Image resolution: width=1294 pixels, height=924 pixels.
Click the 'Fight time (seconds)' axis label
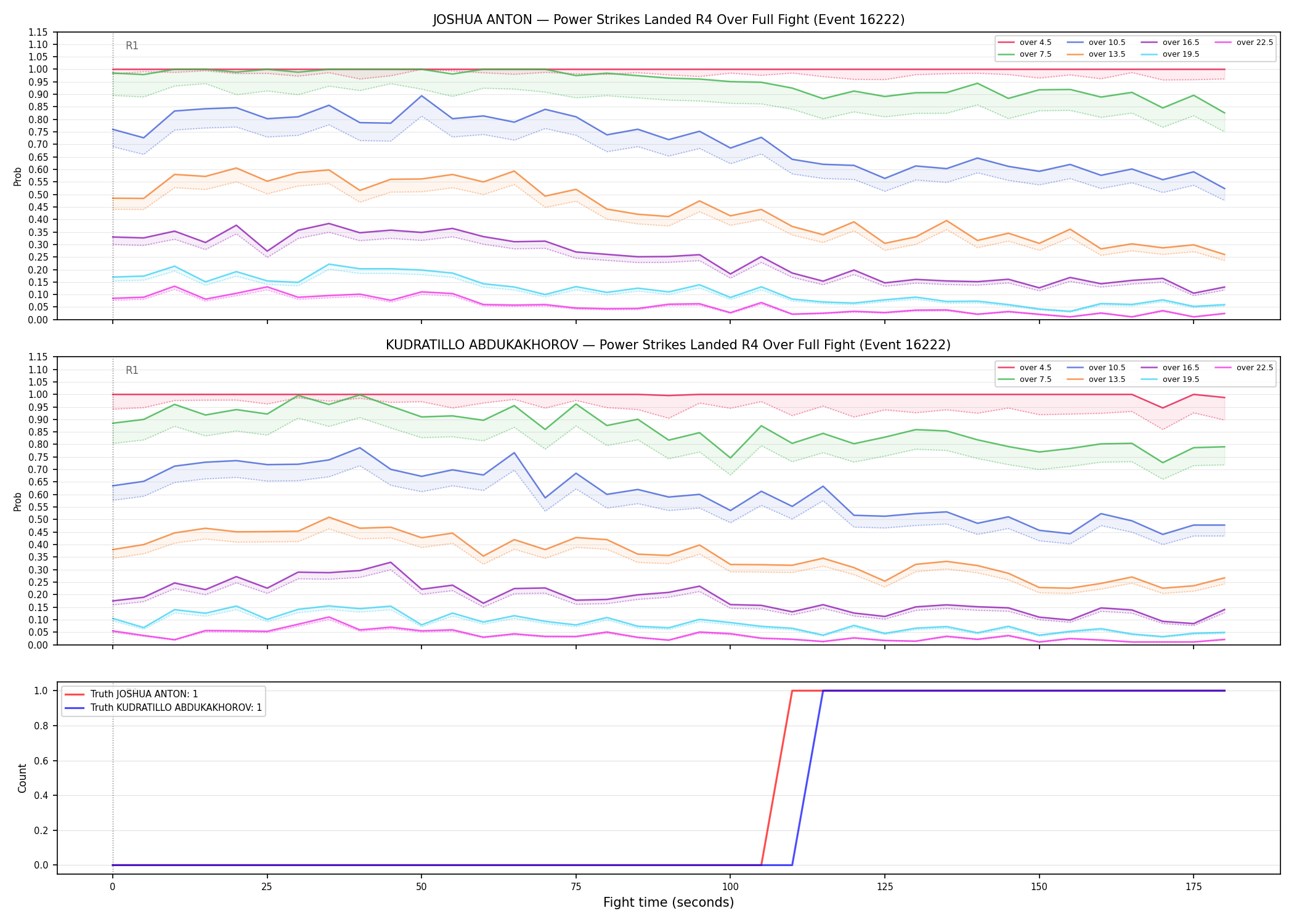(x=669, y=902)
